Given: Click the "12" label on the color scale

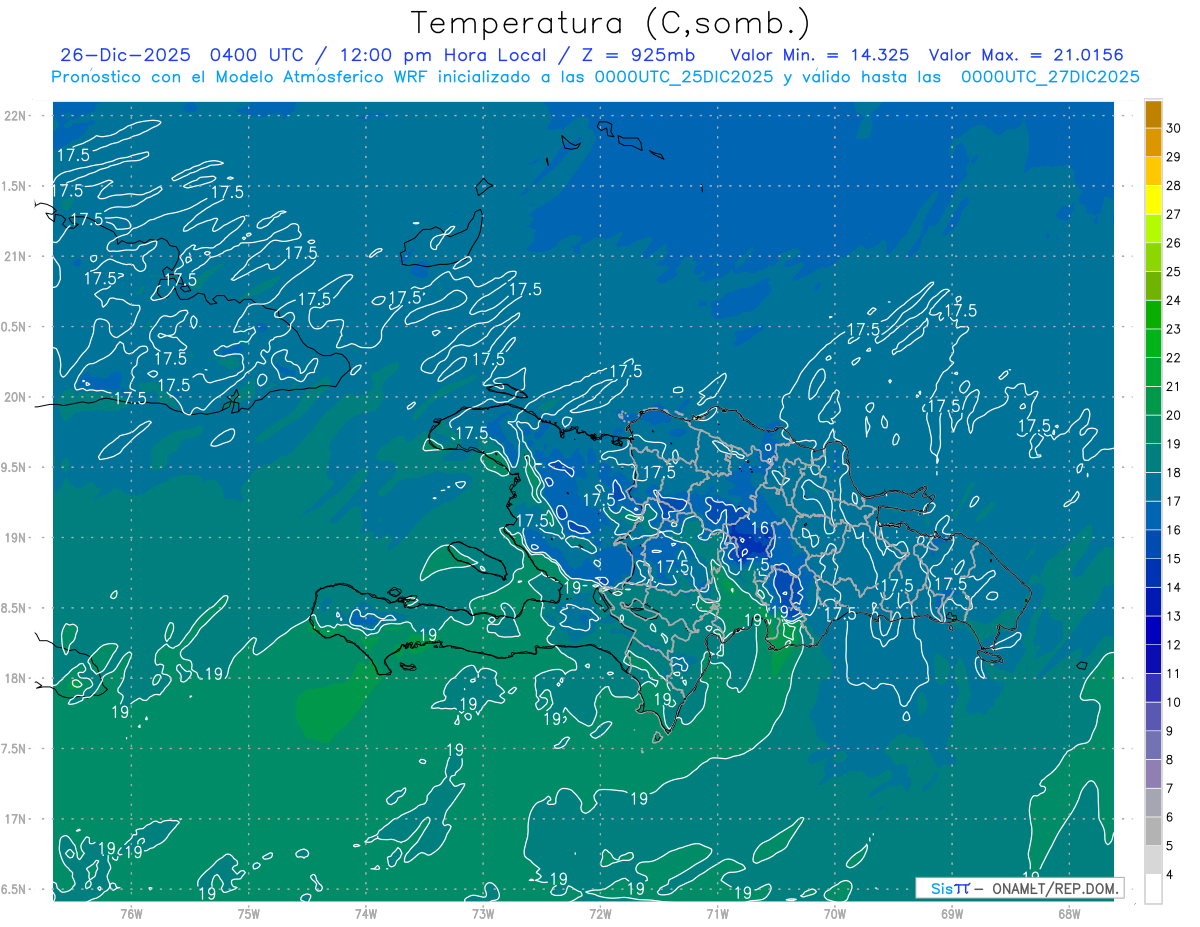Looking at the screenshot, I should [x=1174, y=645].
